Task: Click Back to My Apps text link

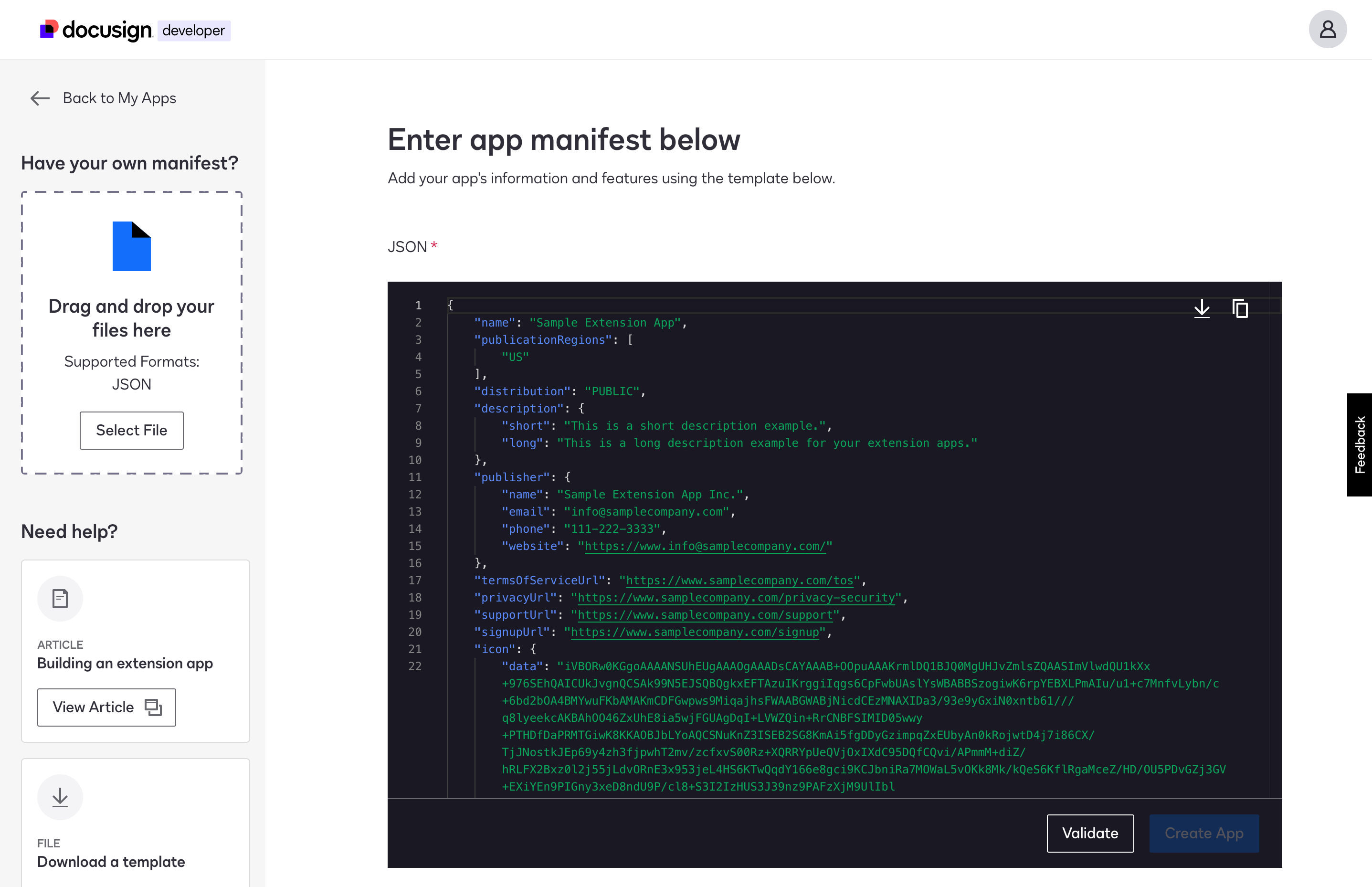Action: [119, 98]
